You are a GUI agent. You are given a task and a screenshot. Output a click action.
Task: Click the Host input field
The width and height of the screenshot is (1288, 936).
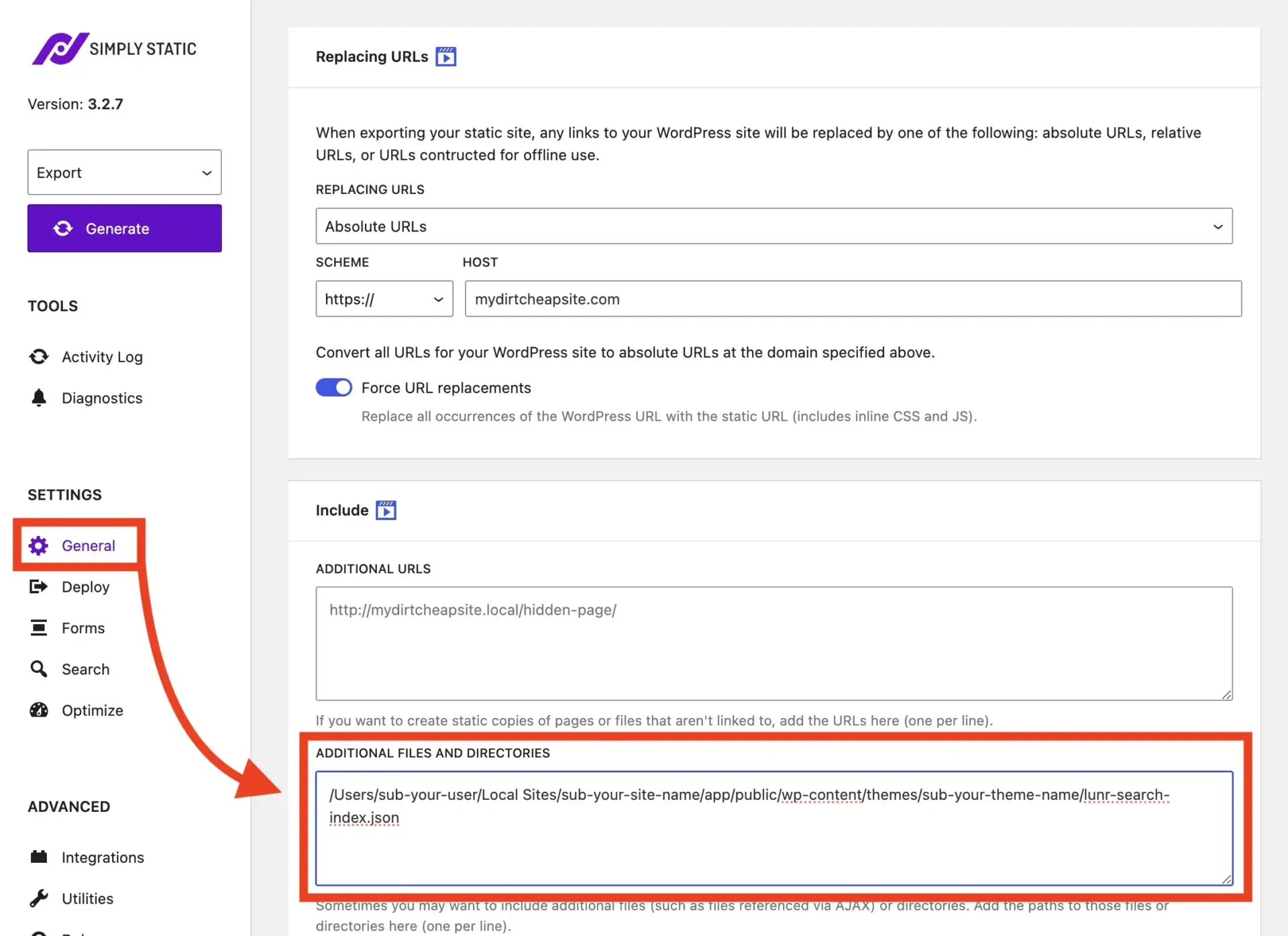click(x=852, y=299)
